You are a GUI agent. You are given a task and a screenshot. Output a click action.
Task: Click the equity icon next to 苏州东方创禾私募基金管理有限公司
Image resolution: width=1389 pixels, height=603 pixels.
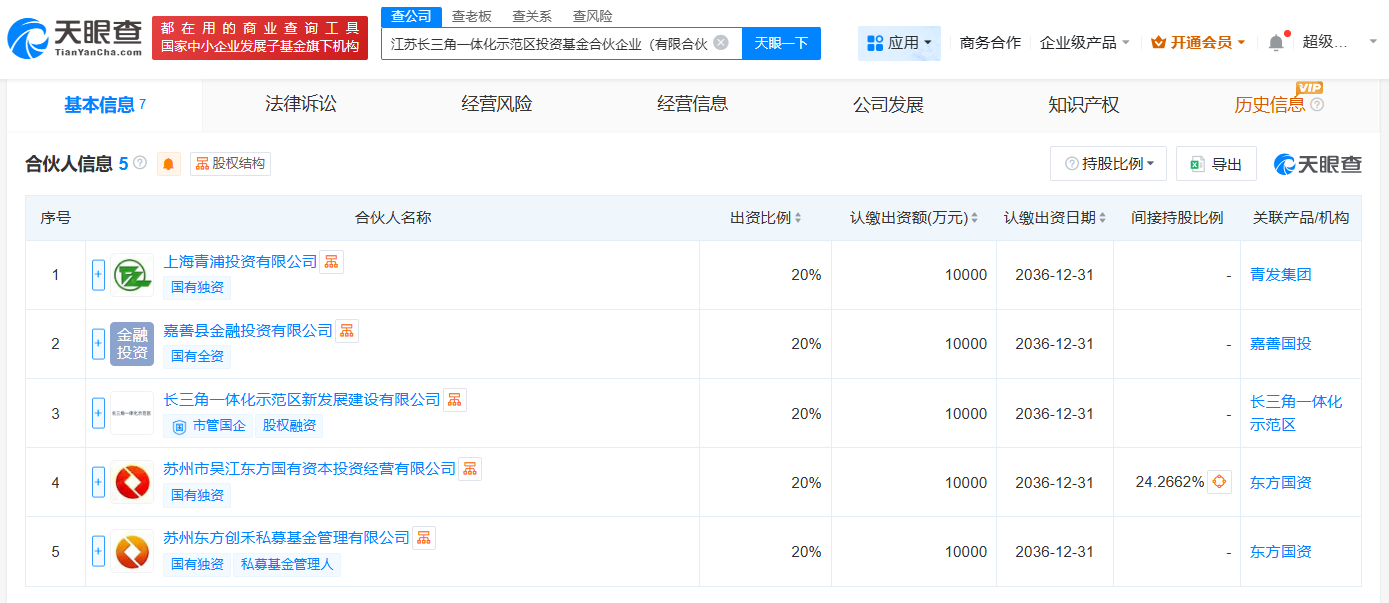tap(424, 537)
